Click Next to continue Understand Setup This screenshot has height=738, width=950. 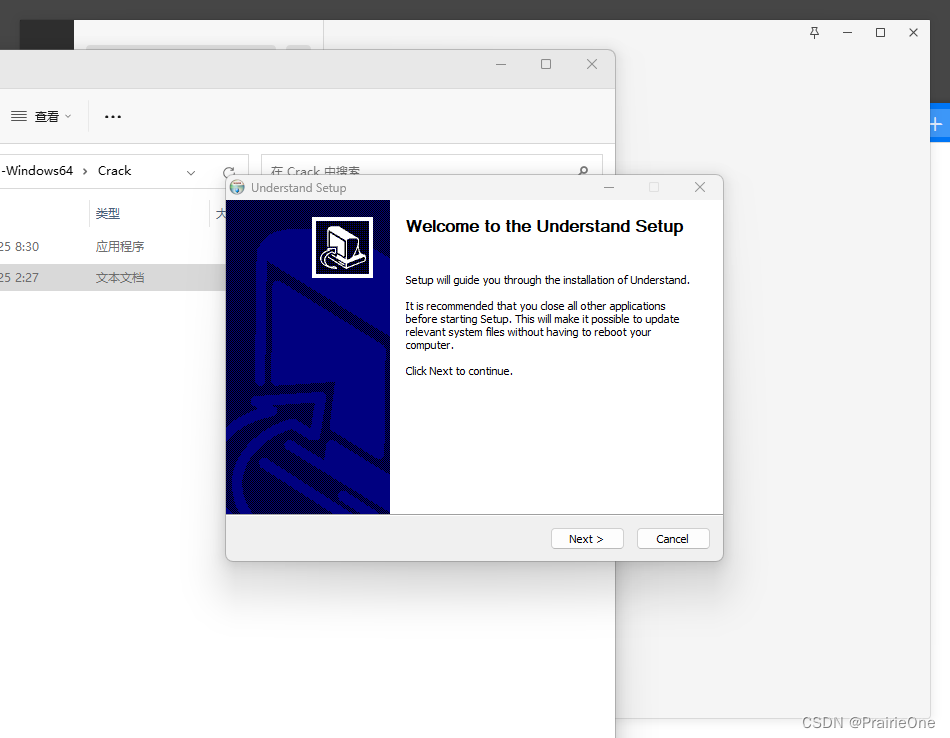pos(586,539)
